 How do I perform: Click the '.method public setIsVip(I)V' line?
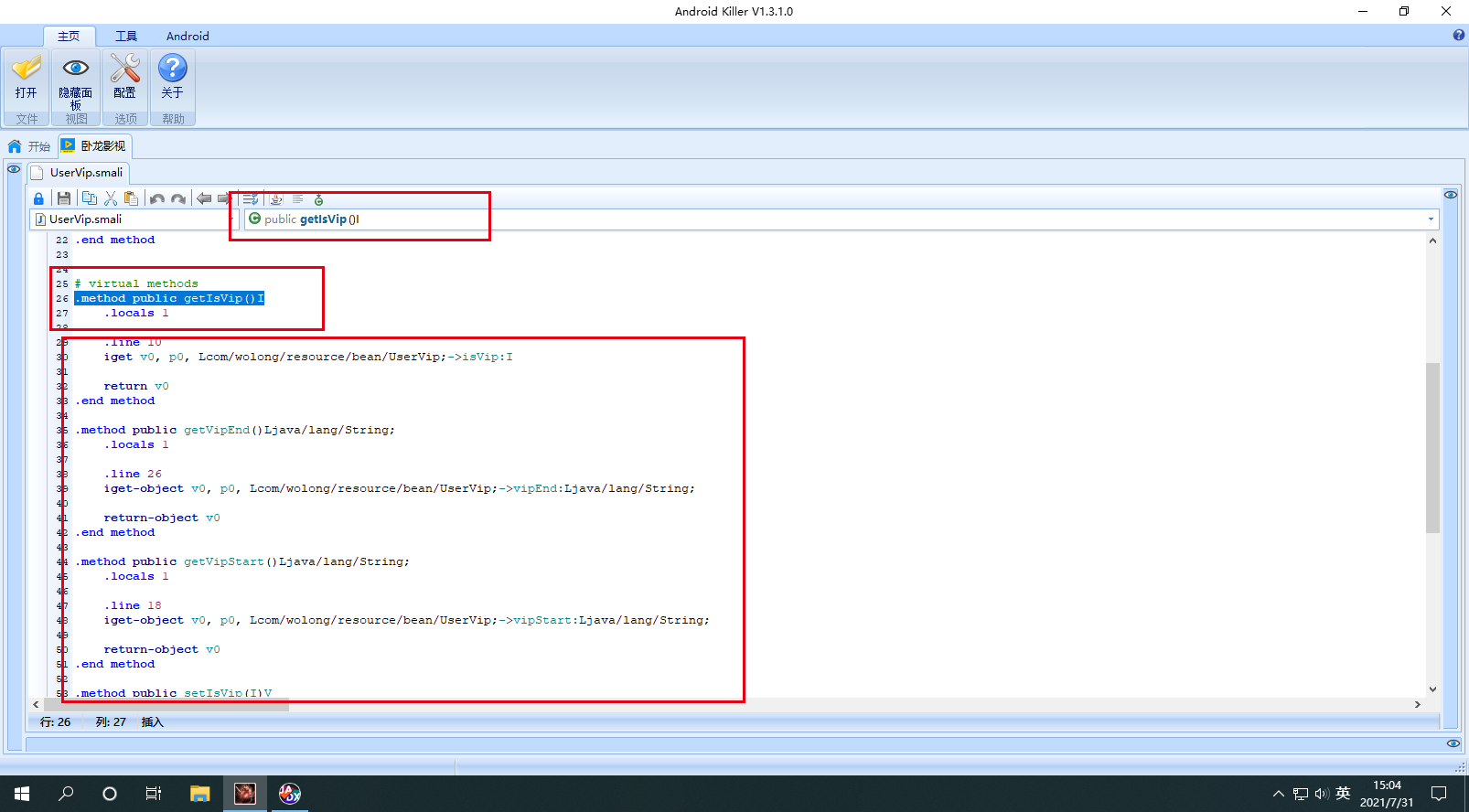click(173, 693)
